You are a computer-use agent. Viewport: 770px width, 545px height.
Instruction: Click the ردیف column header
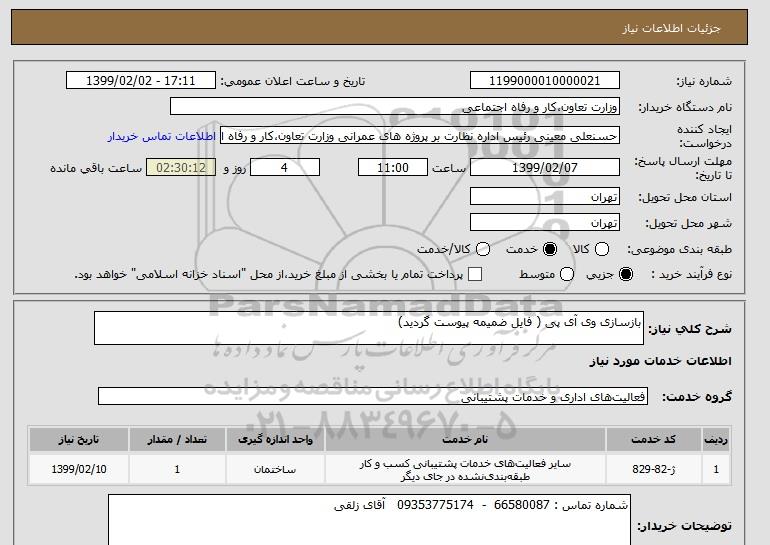[716, 439]
